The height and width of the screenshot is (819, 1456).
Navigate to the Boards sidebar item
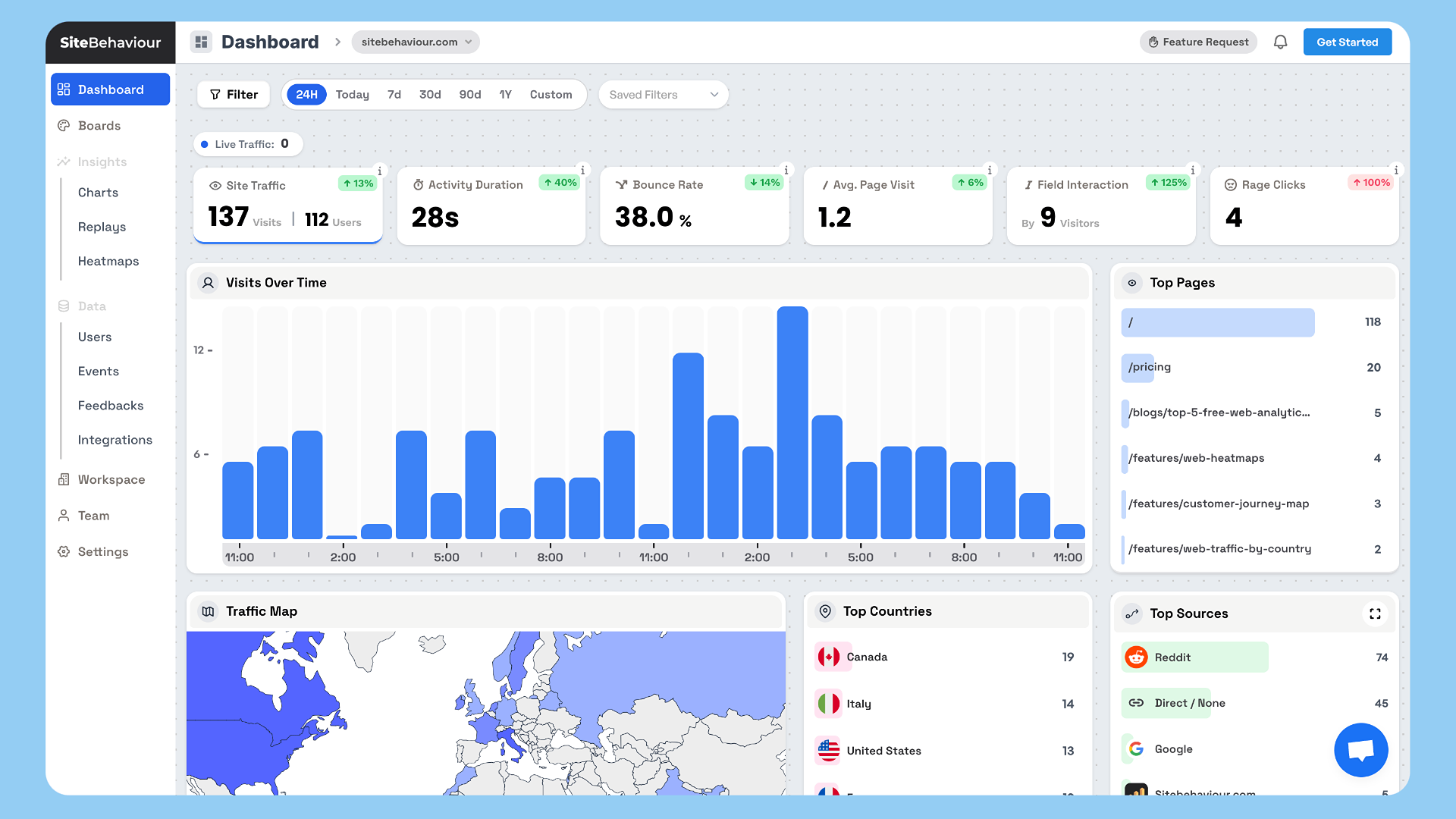99,125
